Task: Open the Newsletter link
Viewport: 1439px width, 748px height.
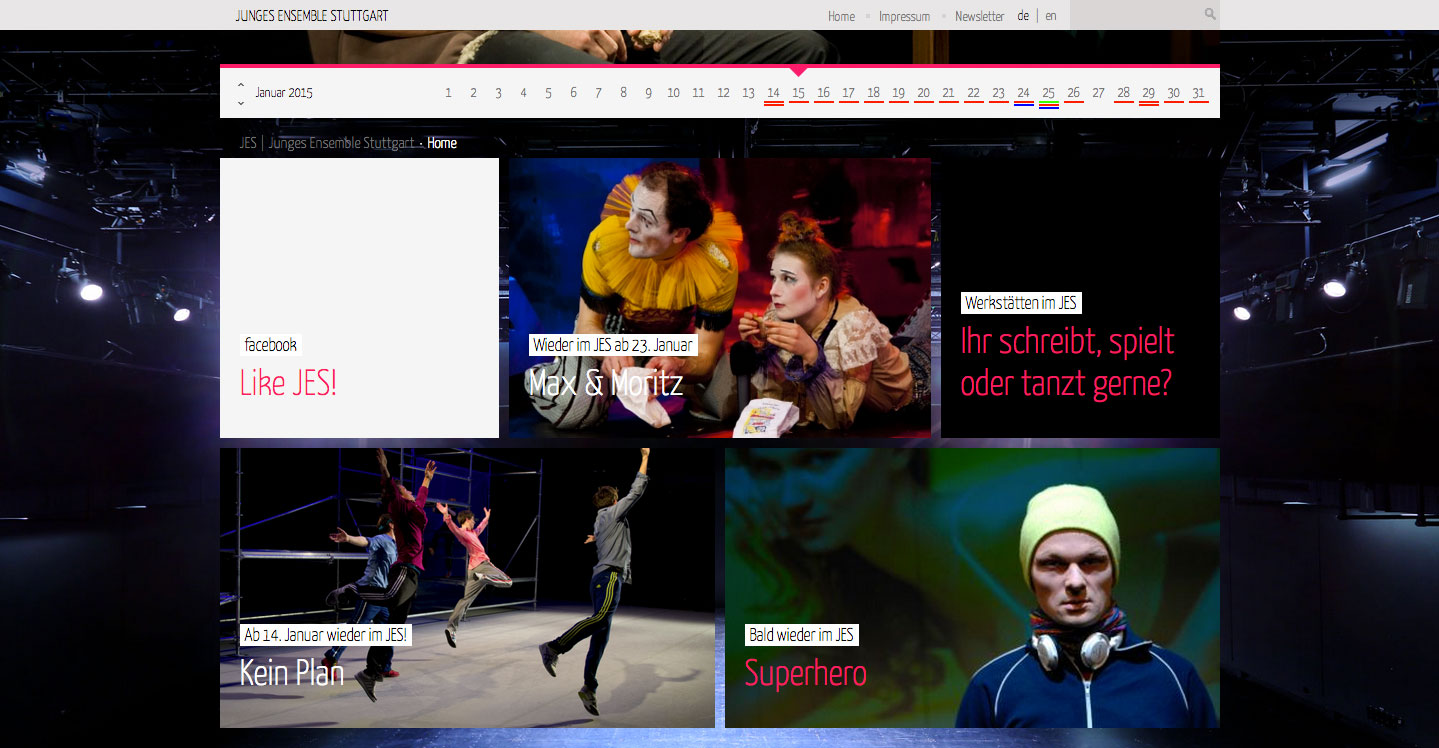Action: [979, 16]
